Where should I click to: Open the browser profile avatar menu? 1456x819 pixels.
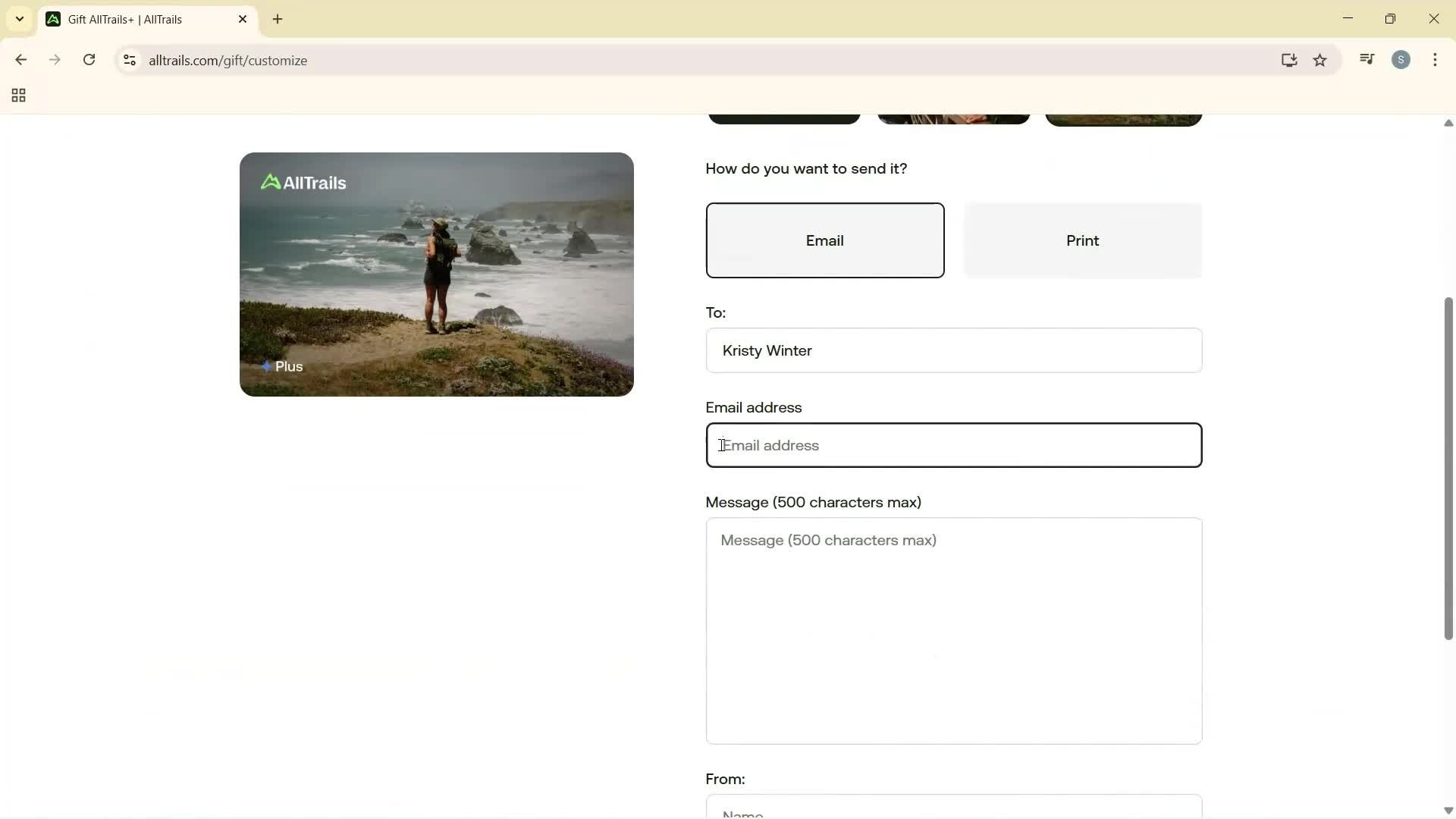1401,59
